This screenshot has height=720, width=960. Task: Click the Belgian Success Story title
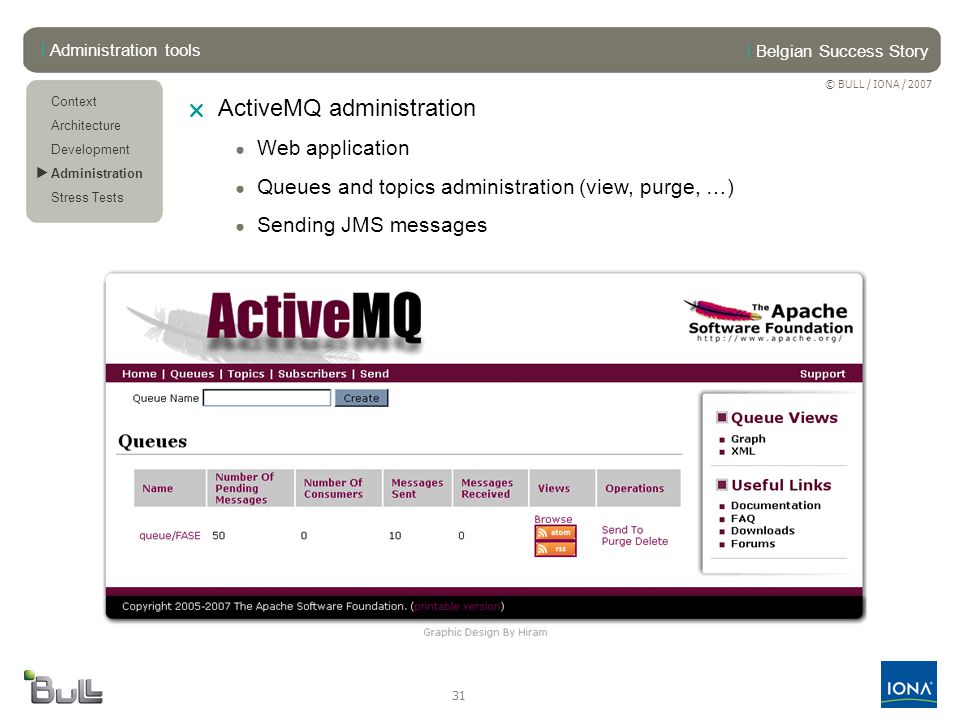(x=842, y=51)
